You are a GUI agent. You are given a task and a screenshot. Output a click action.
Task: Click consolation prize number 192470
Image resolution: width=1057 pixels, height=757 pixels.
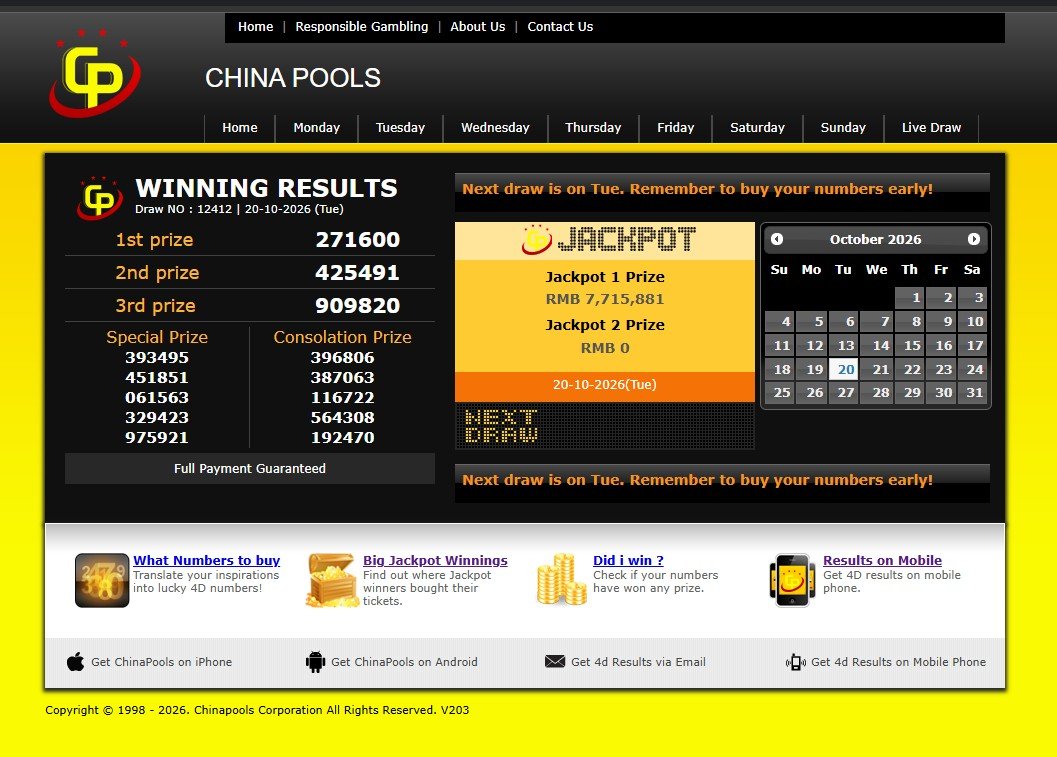tap(342, 438)
